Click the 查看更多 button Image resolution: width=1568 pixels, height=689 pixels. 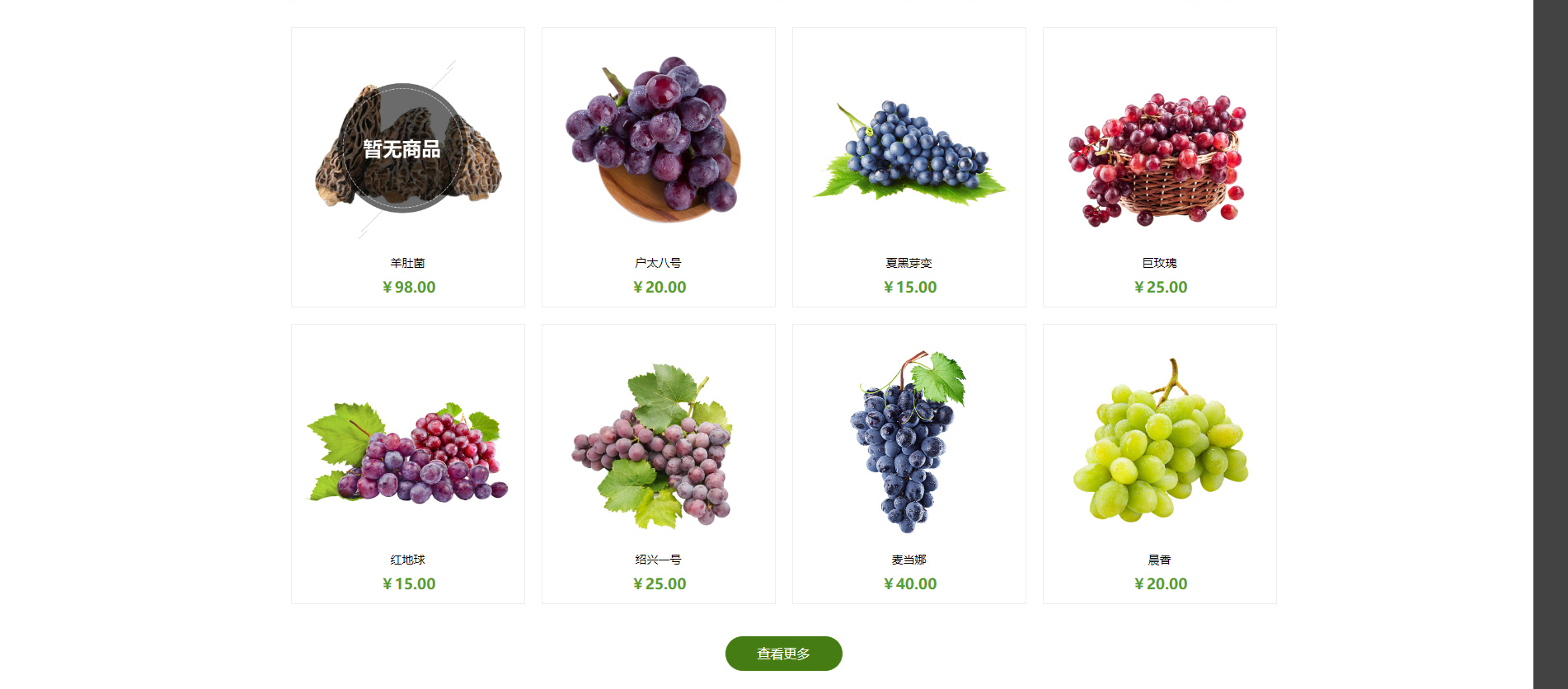click(x=784, y=654)
